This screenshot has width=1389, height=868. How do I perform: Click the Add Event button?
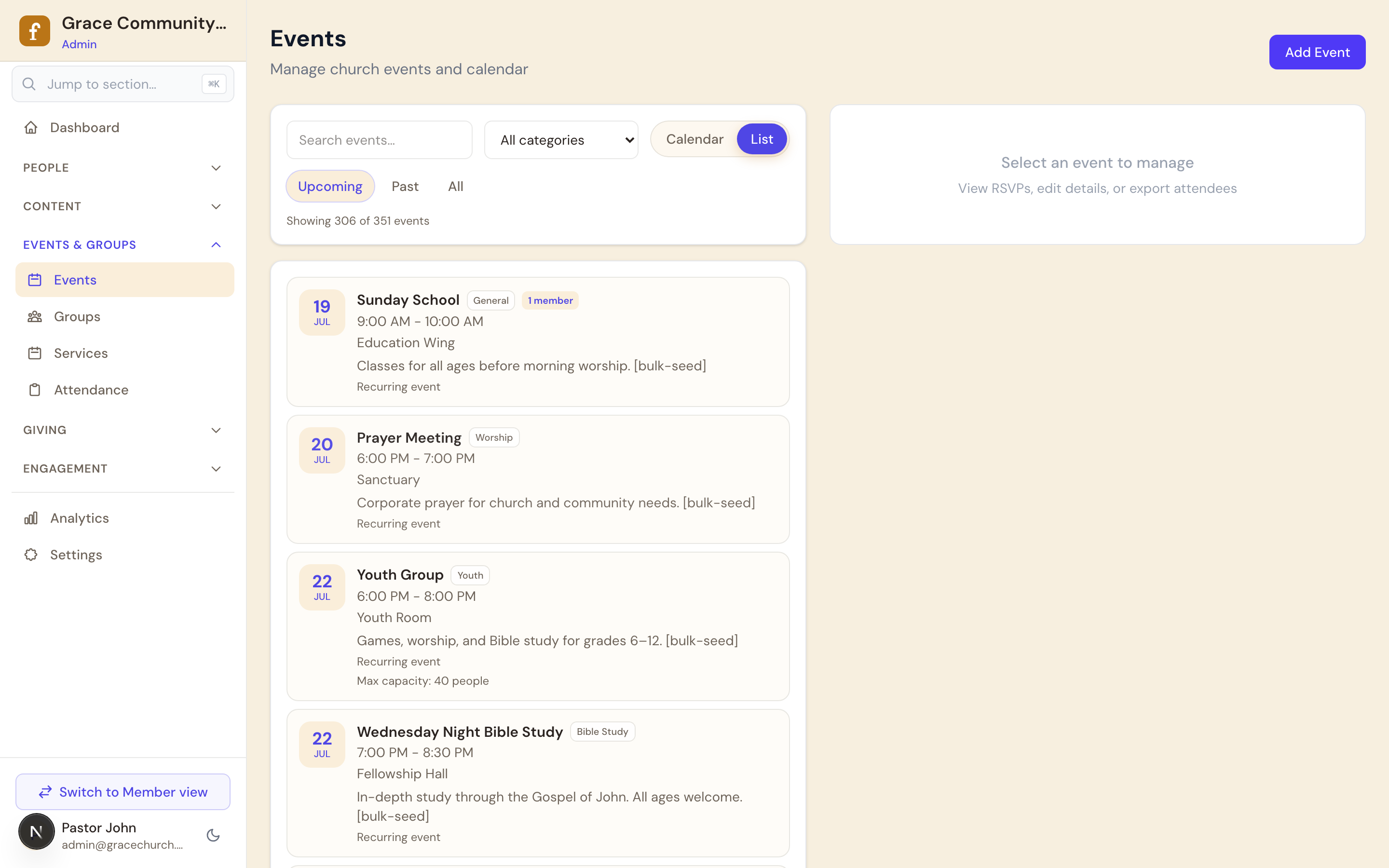click(x=1317, y=52)
